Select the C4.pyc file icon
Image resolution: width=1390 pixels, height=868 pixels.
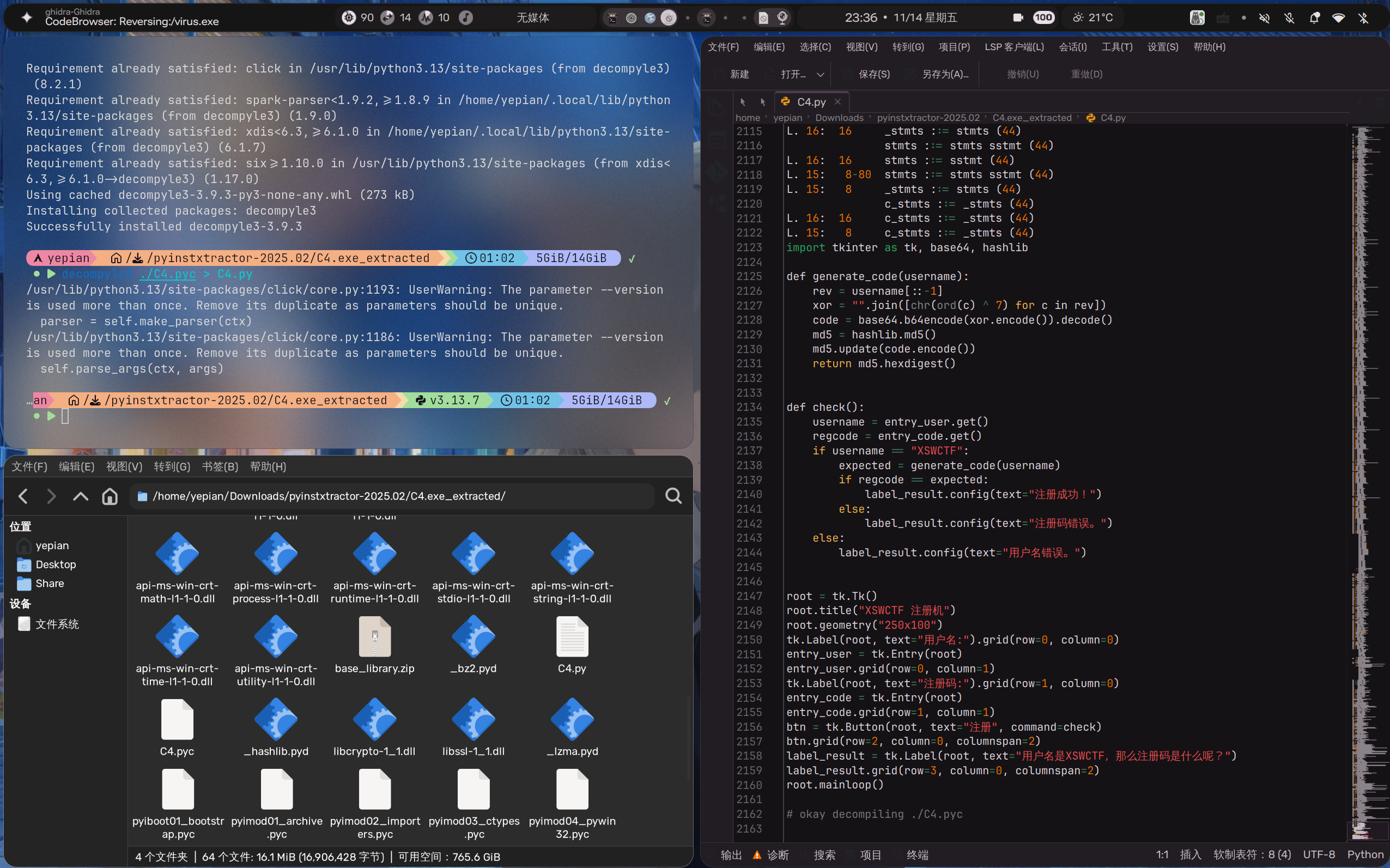[x=177, y=719]
